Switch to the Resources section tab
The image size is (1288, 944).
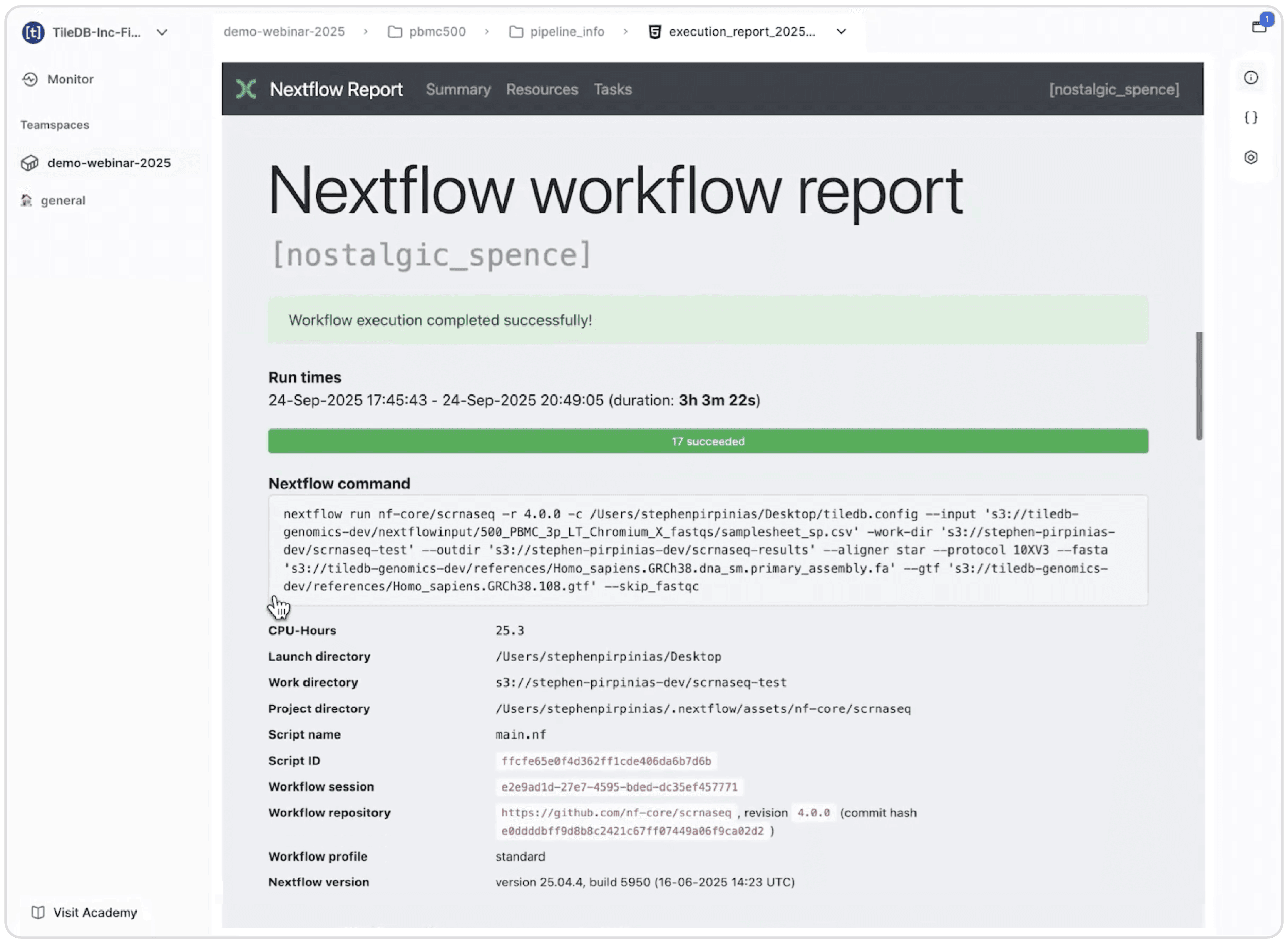(x=541, y=90)
